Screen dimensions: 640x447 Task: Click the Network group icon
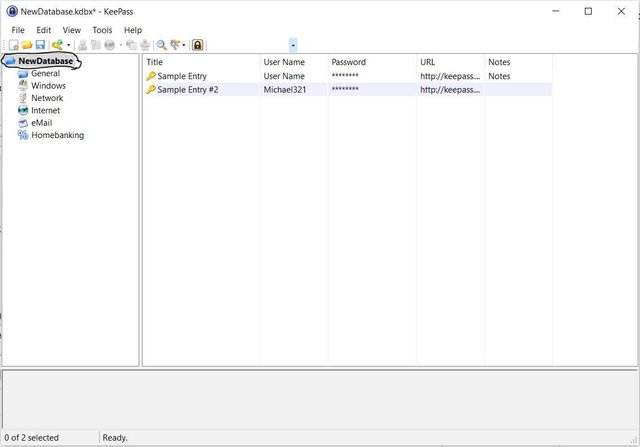(23, 98)
